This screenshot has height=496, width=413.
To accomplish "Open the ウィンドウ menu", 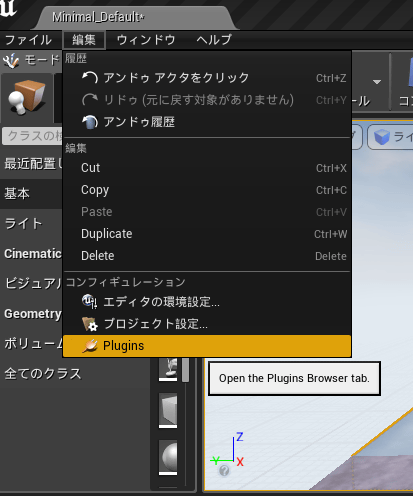I will point(146,40).
